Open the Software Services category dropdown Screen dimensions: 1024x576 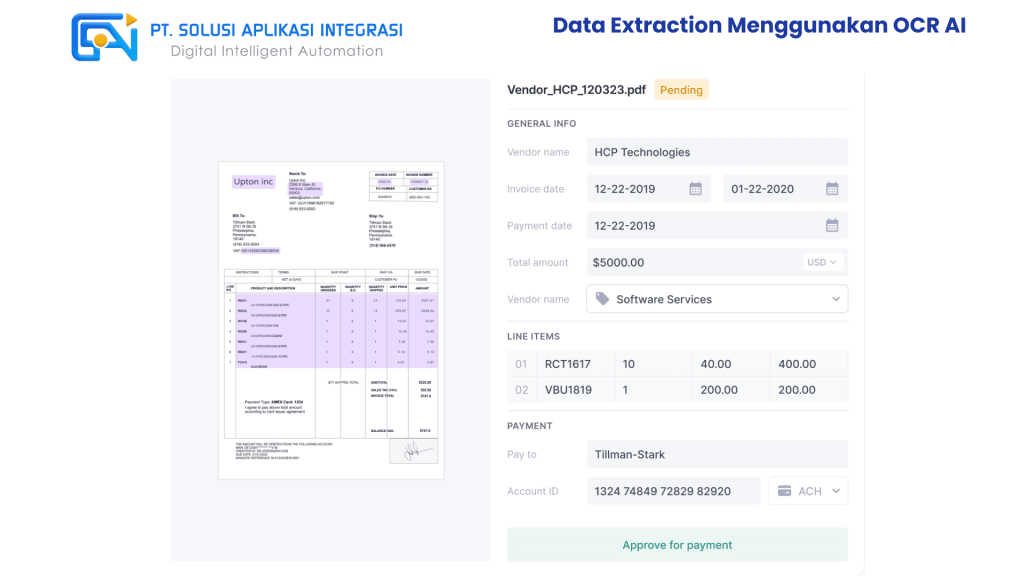point(836,299)
